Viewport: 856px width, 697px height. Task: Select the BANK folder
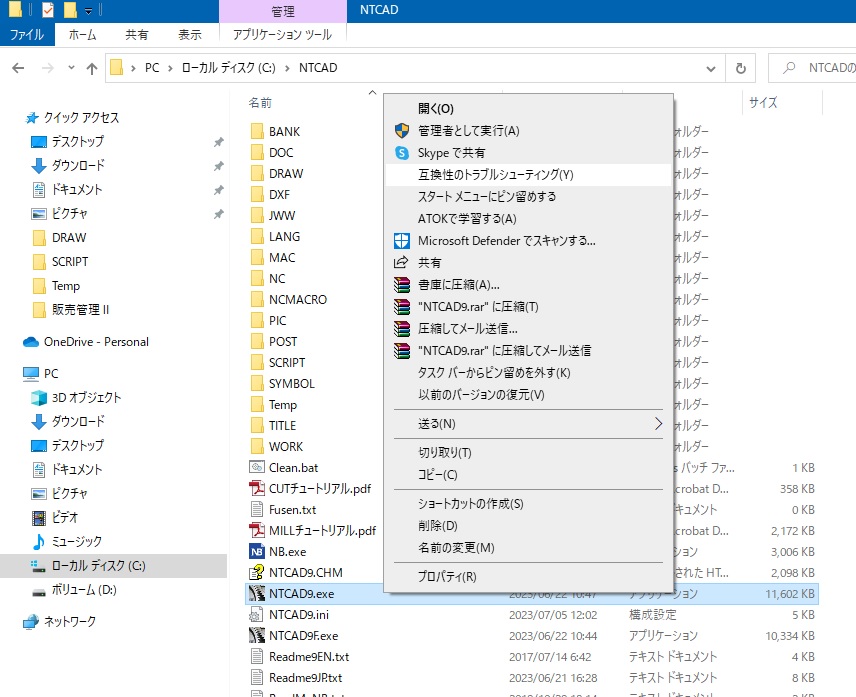click(284, 132)
